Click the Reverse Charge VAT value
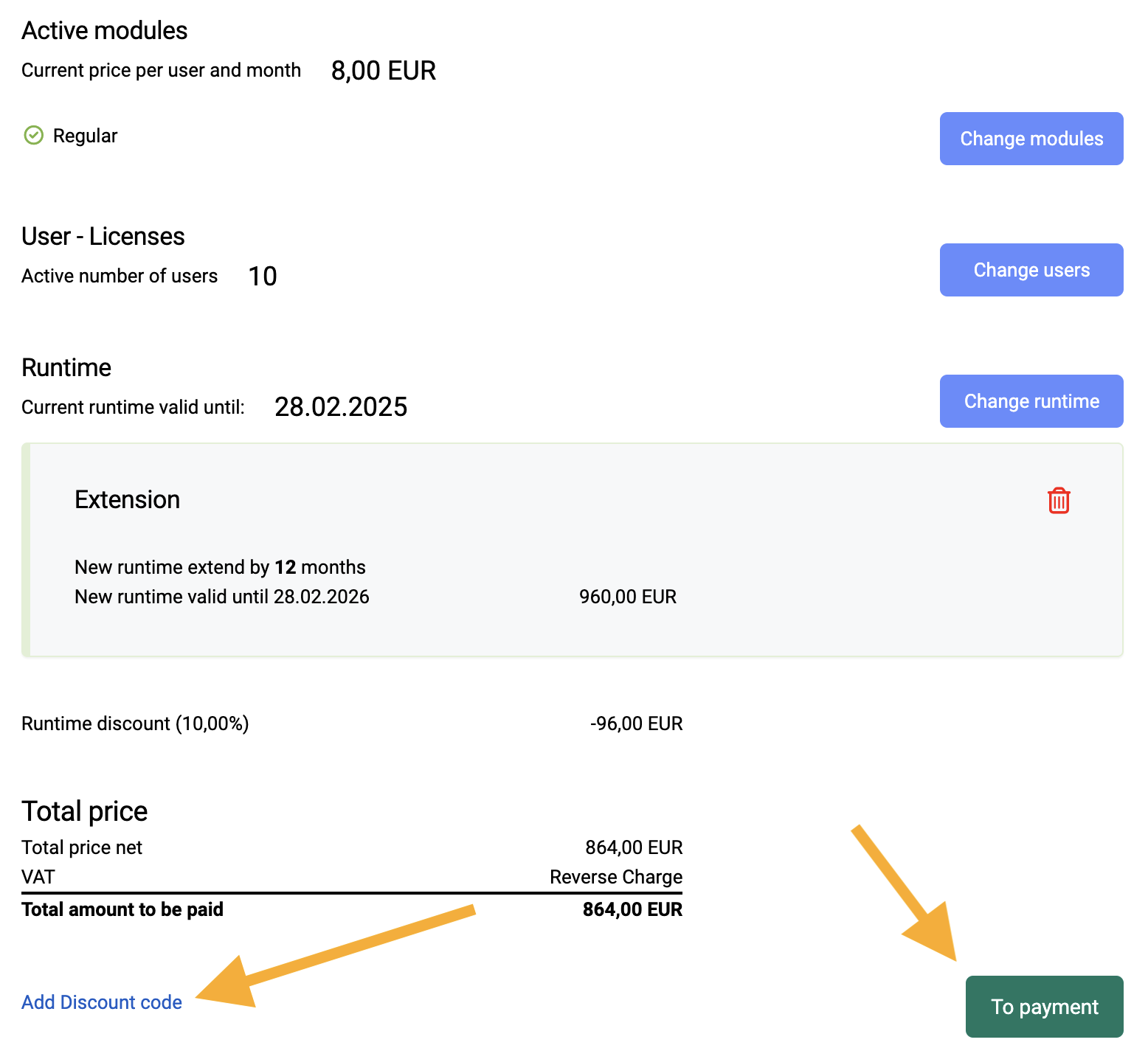 [616, 877]
